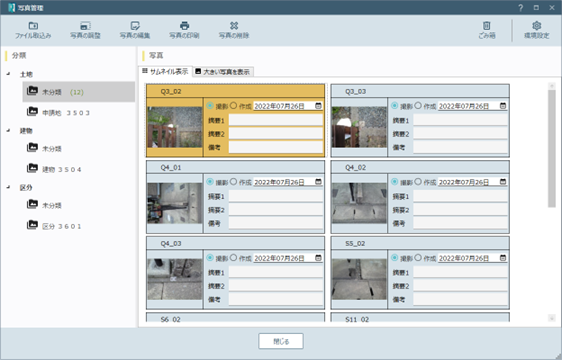This screenshot has height=360, width=562.
Task: Select 撮影 radio on Q3_03 card
Action: coord(395,106)
